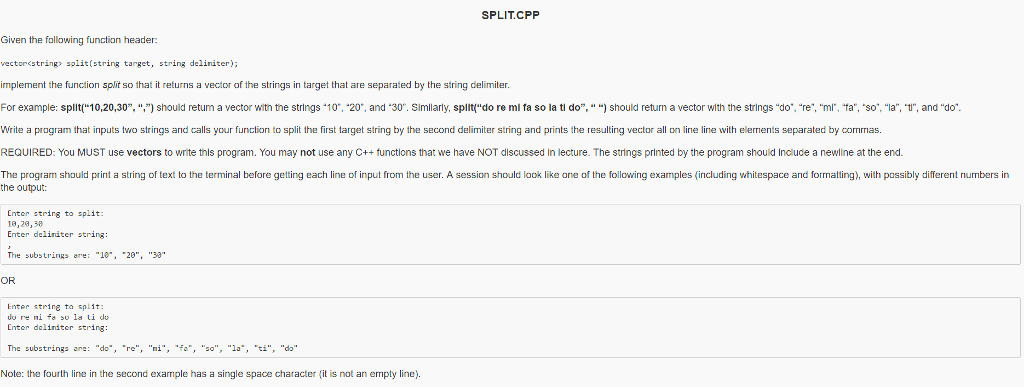Click the OR text between the examples
Image resolution: width=1024 pixels, height=387 pixels.
pos(8,281)
